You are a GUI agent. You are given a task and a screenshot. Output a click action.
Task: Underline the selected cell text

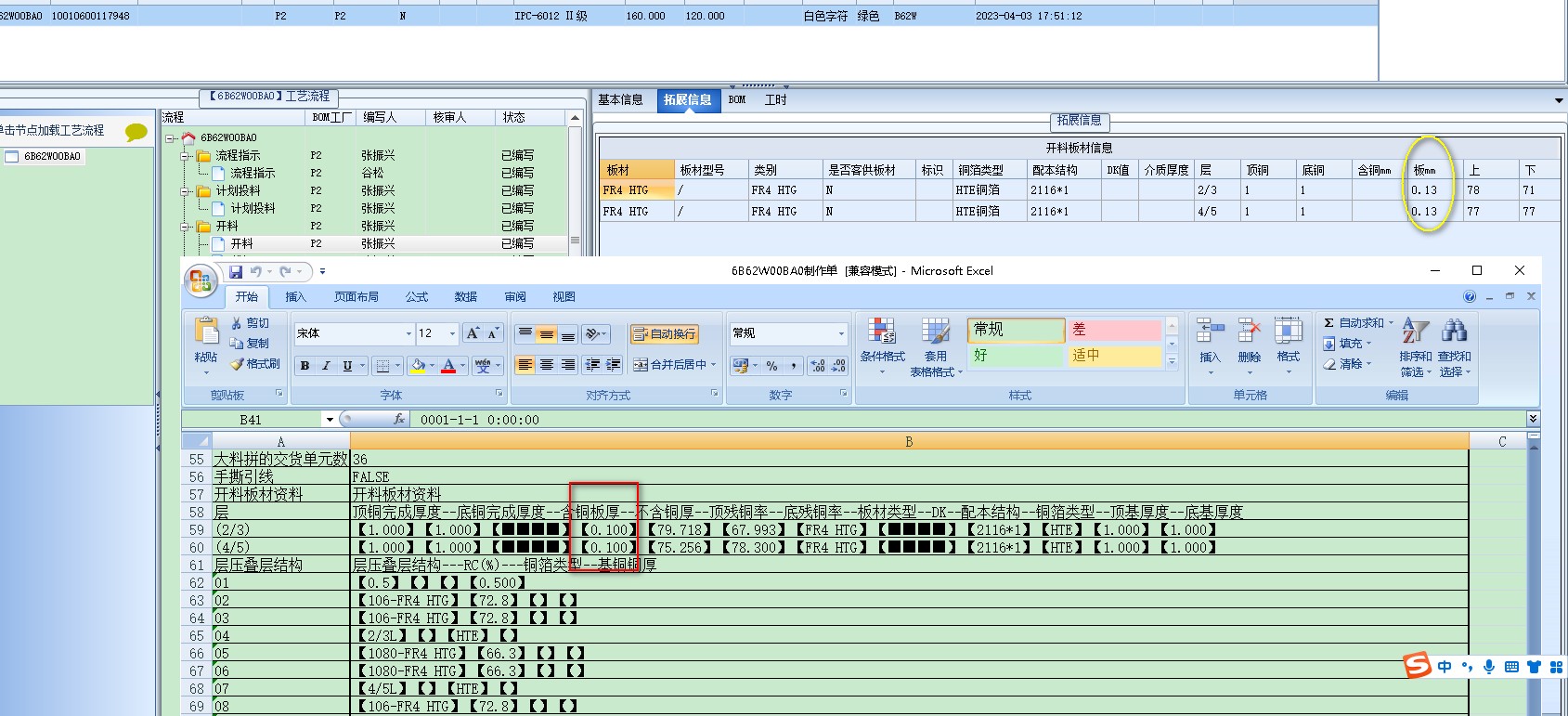(347, 366)
